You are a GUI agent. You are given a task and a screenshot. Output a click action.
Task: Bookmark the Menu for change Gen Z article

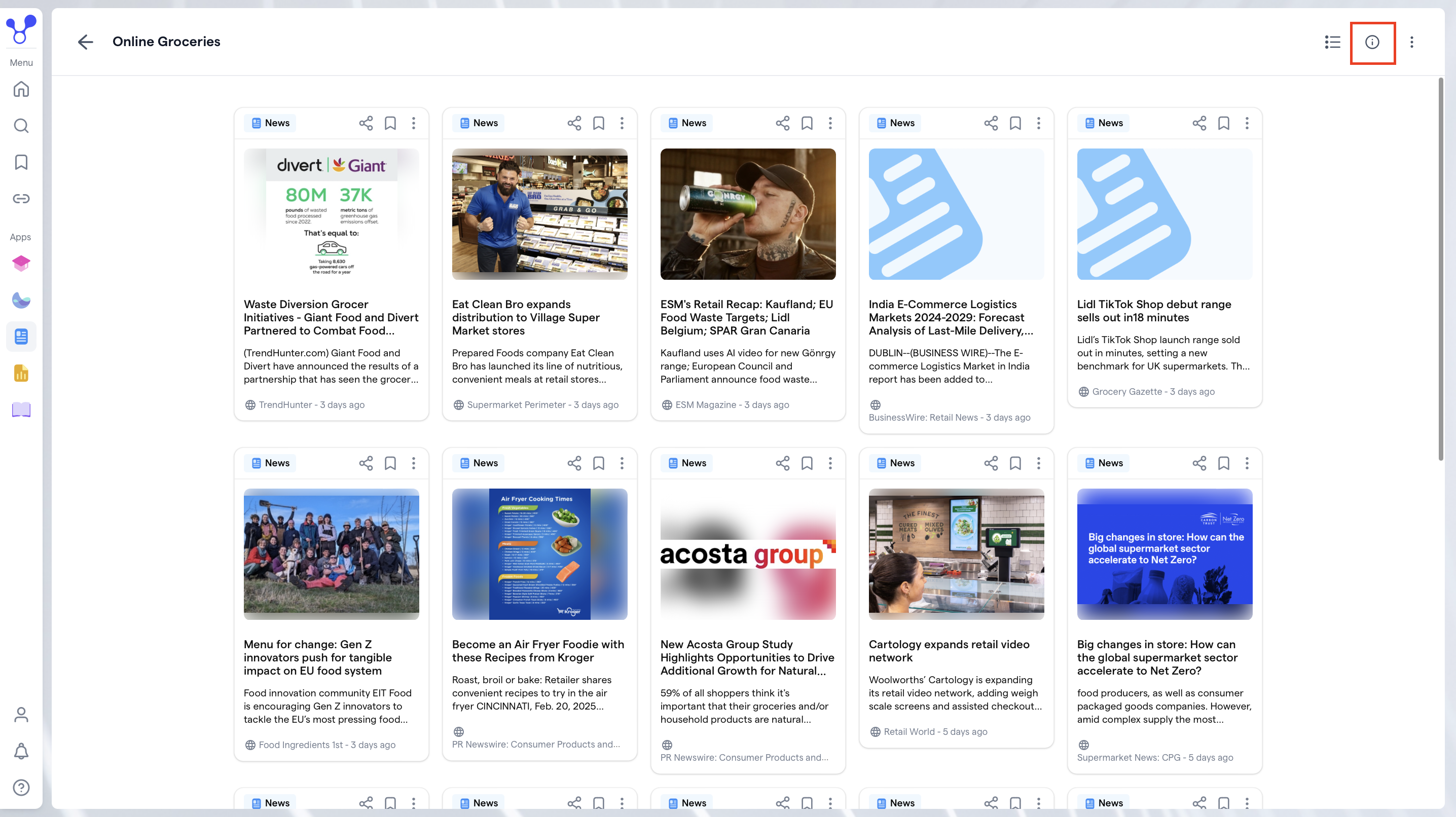pyautogui.click(x=390, y=463)
